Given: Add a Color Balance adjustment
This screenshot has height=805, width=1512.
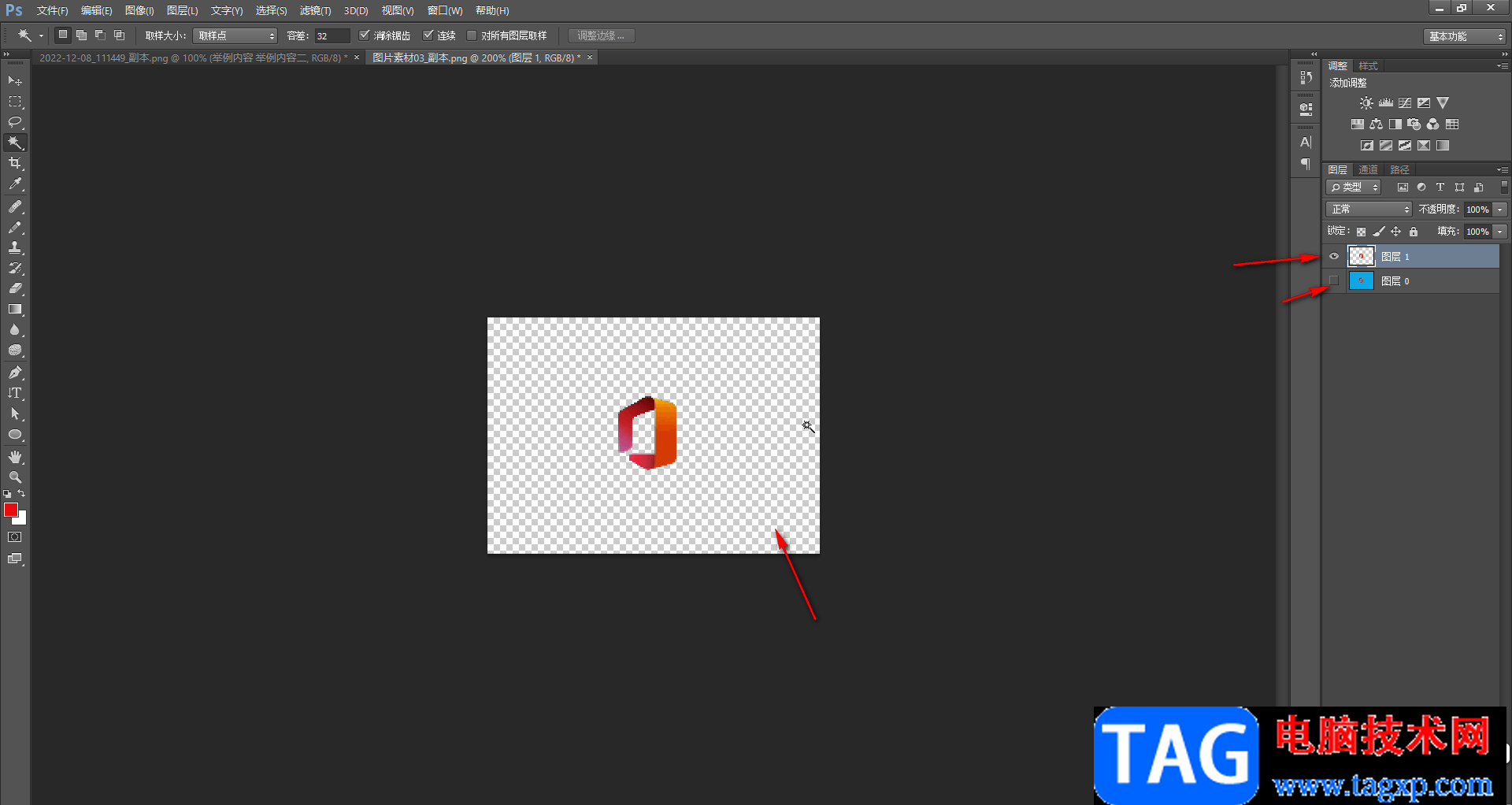Looking at the screenshot, I should [1377, 124].
